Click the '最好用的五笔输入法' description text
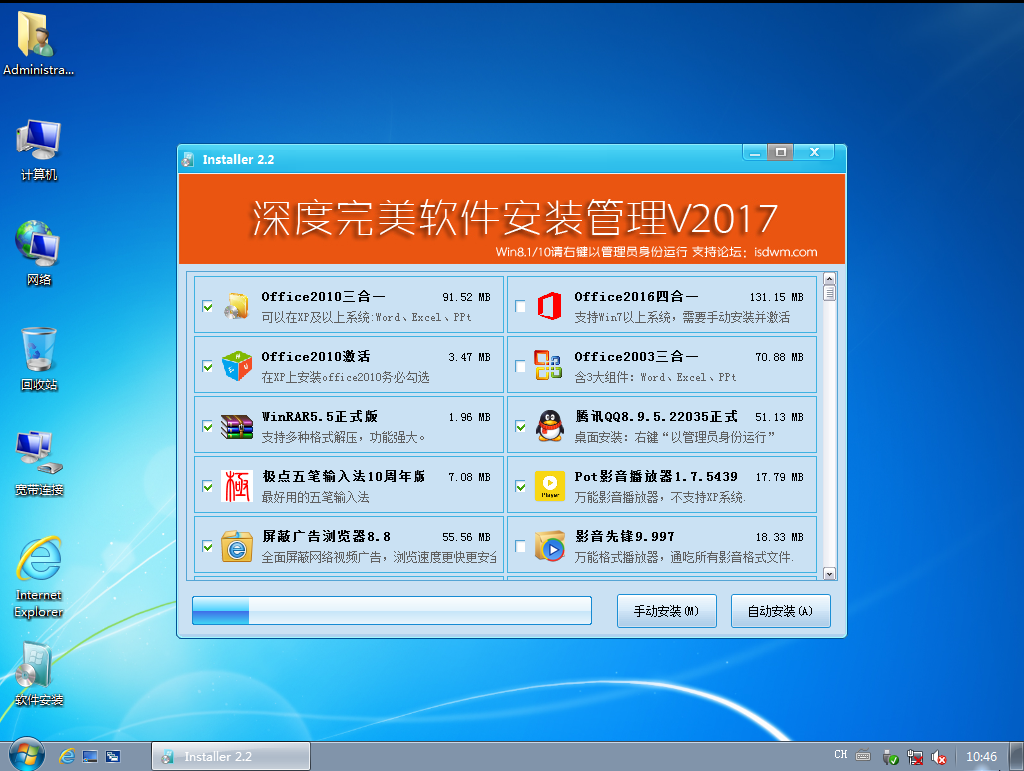This screenshot has width=1024, height=771. (315, 497)
